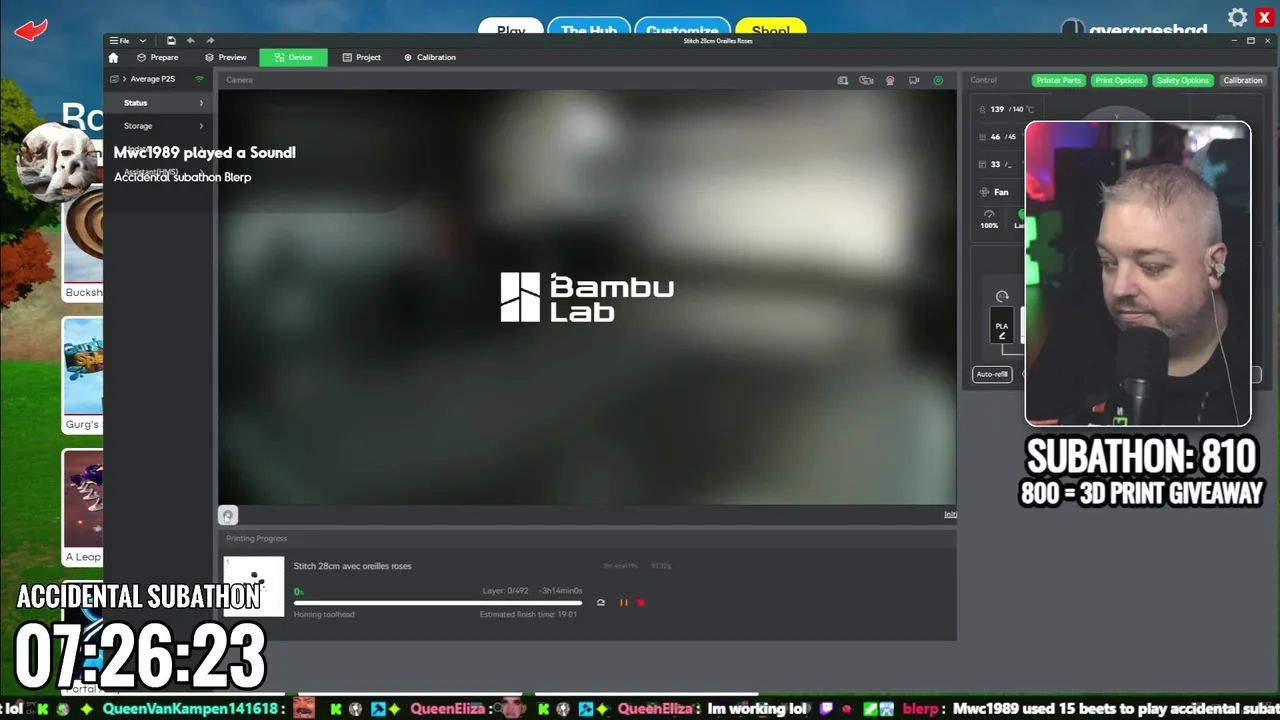Image resolution: width=1280 pixels, height=720 pixels.
Task: Open the Status sidebar item
Action: point(160,103)
